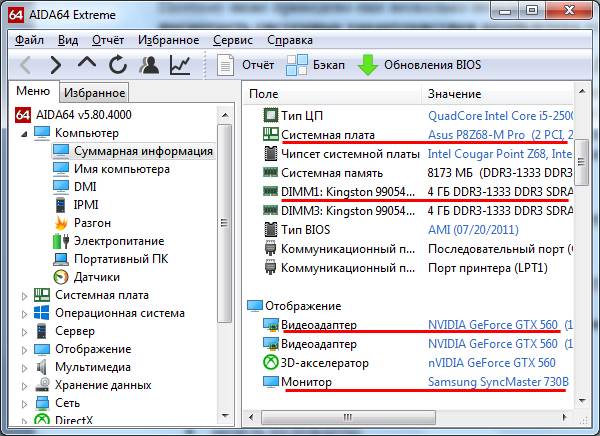Open the graph chart toolbar icon
The width and height of the screenshot is (600, 436).
[180, 66]
